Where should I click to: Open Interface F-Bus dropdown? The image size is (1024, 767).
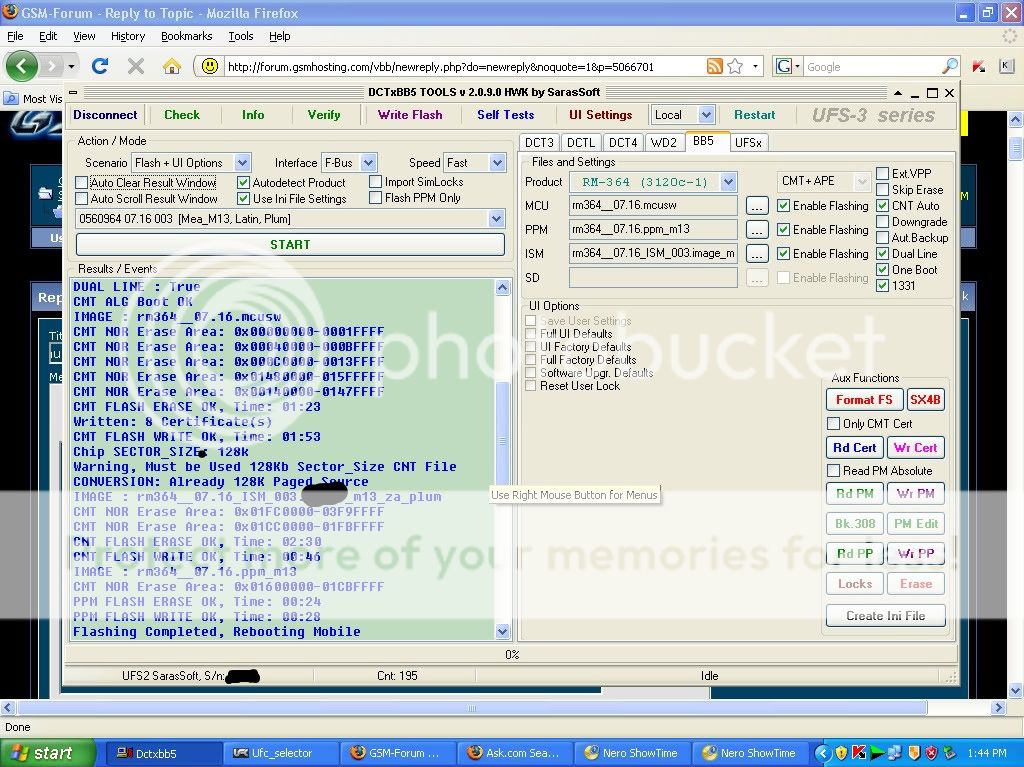click(x=368, y=163)
